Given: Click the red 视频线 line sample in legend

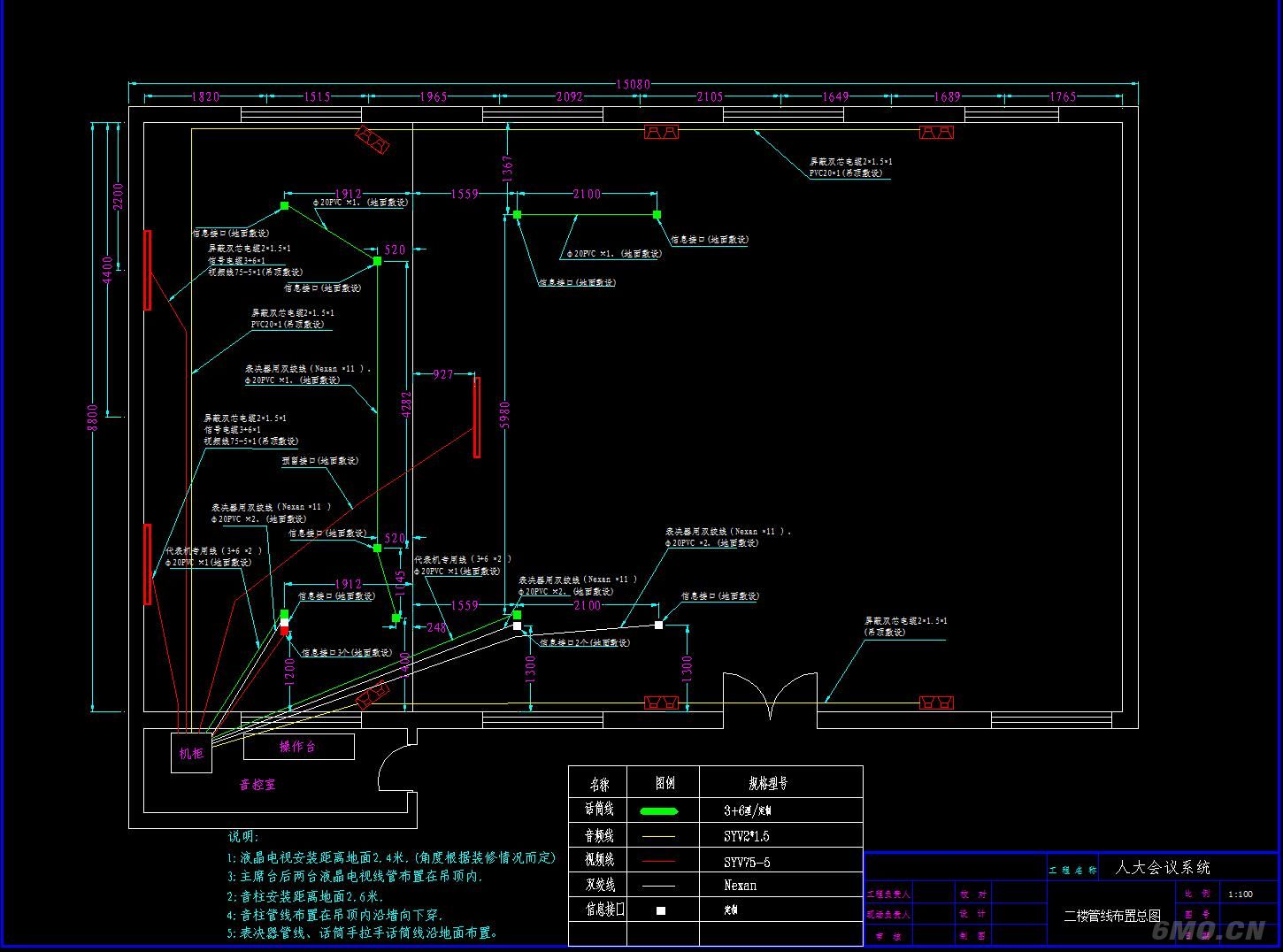Looking at the screenshot, I should [657, 861].
